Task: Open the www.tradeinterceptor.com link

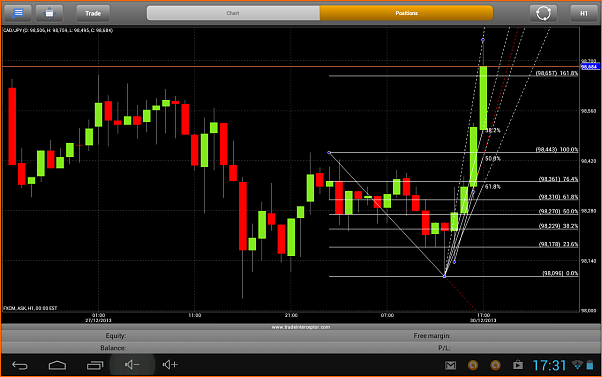Action: click(301, 327)
